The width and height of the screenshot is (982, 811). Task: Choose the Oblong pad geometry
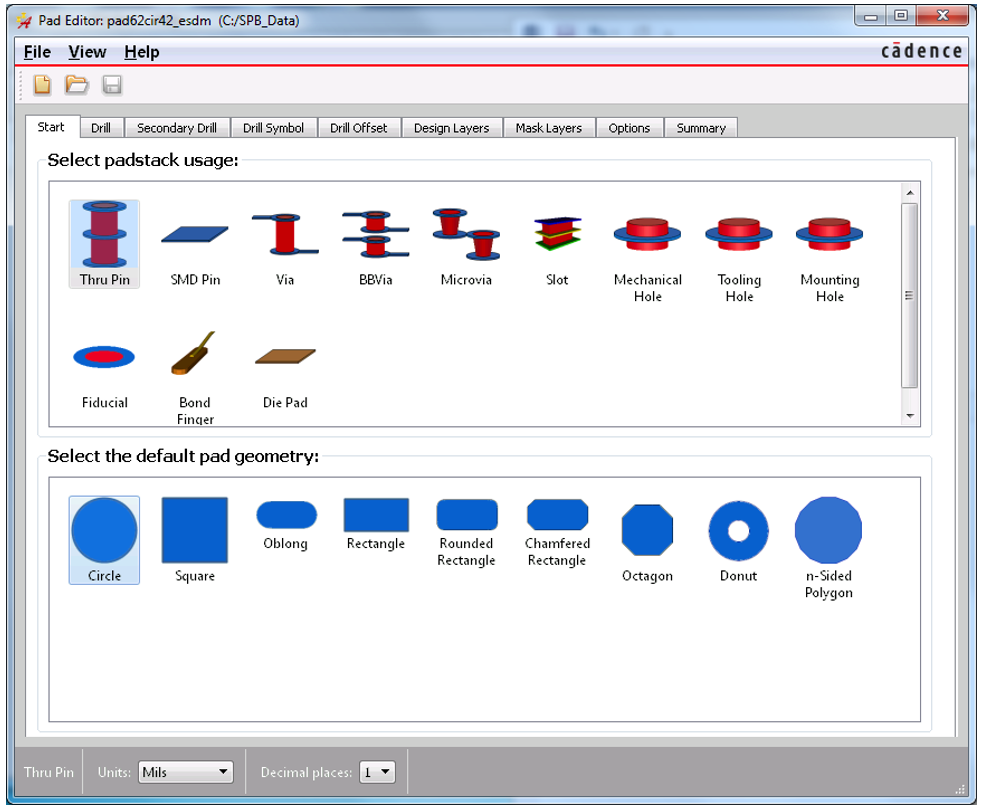coord(286,525)
